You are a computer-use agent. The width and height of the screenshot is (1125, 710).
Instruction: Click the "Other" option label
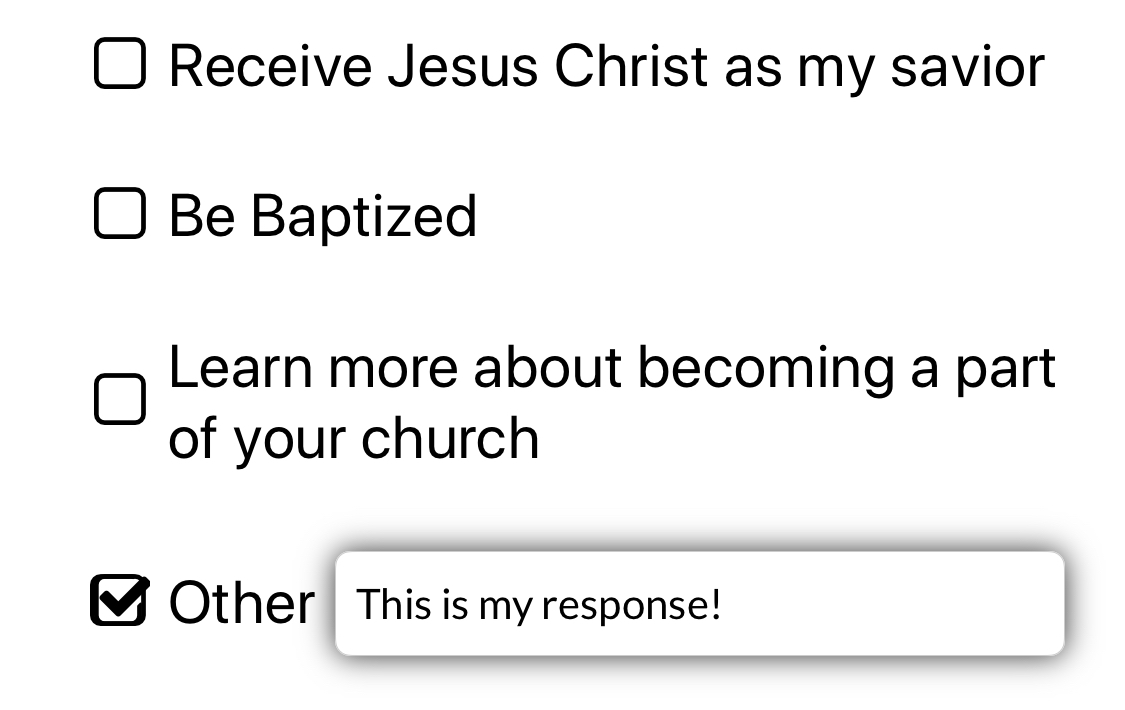coord(241,603)
